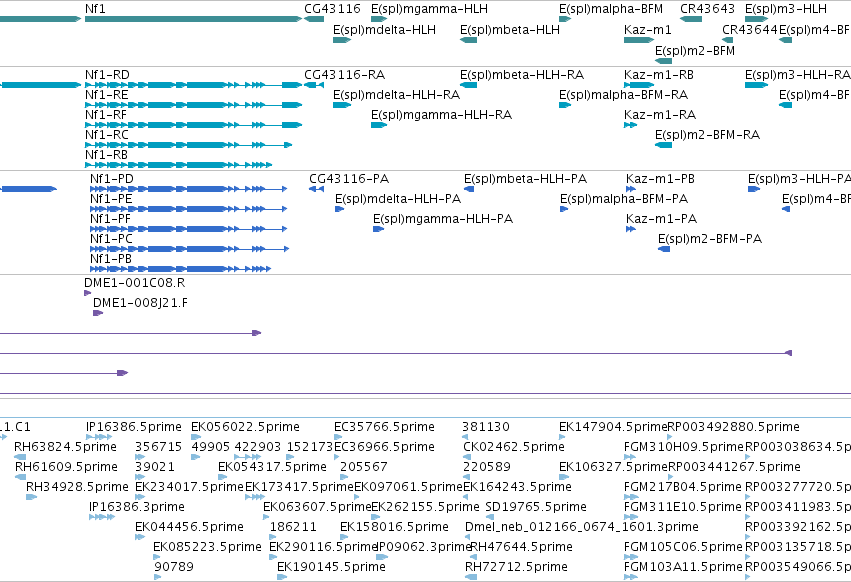Select the CK02462.5prime EST label
851x582 pixels.
click(x=514, y=447)
